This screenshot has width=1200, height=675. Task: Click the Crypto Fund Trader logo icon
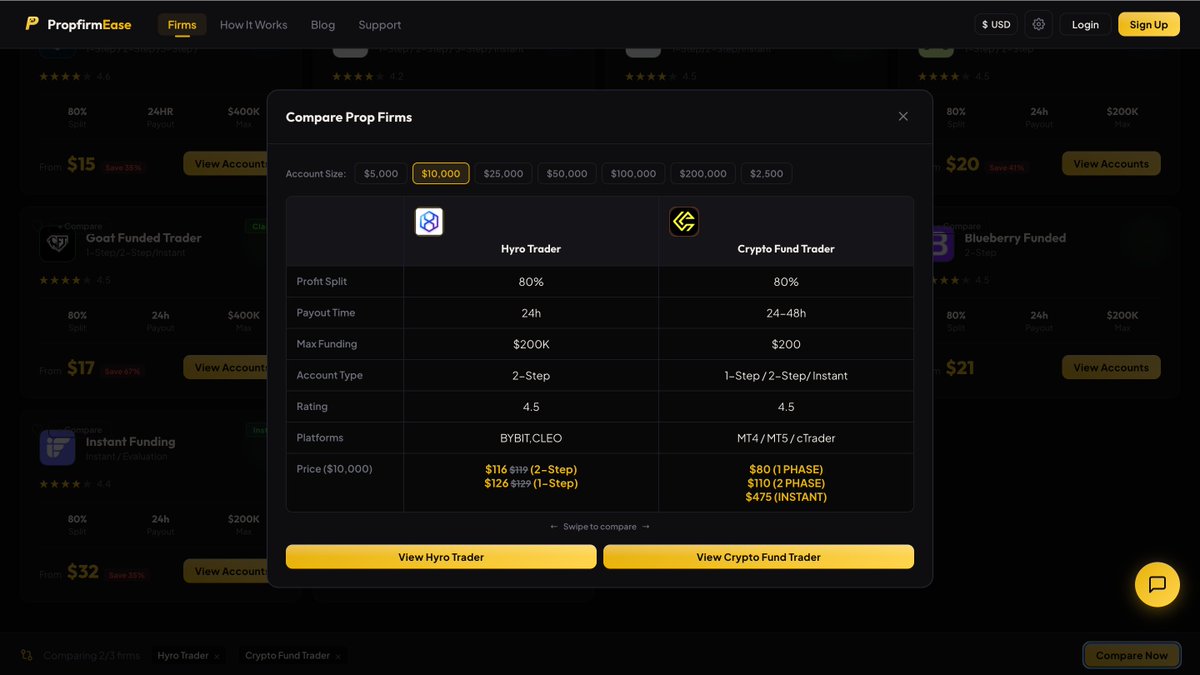click(684, 222)
